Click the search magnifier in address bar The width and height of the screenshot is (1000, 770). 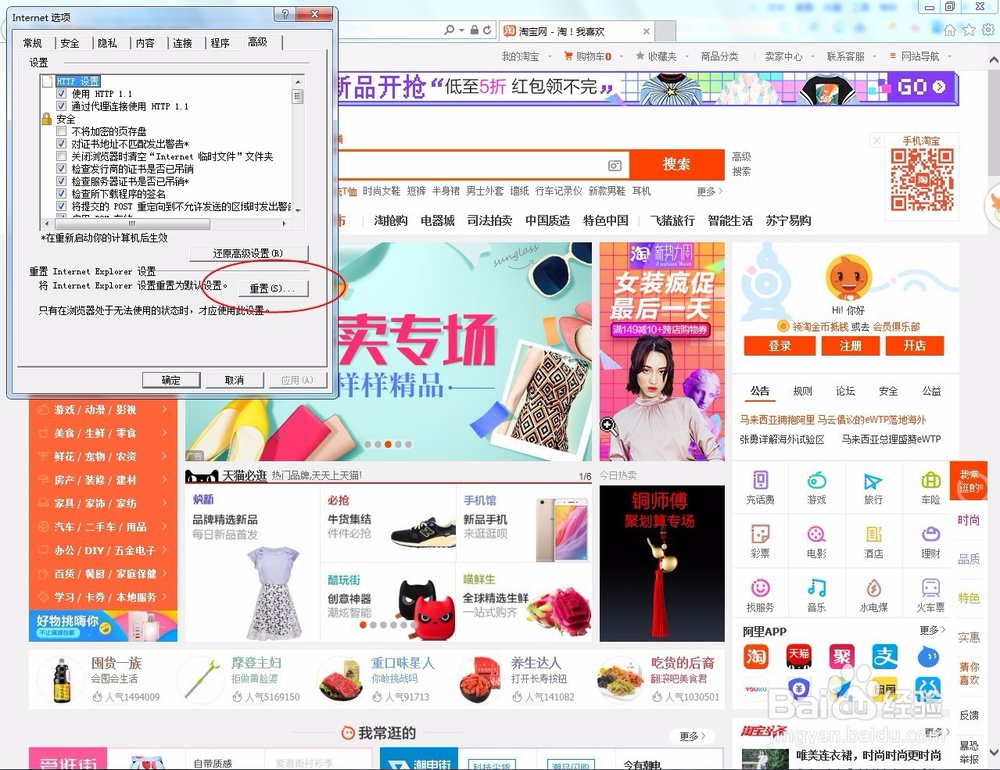click(x=450, y=30)
